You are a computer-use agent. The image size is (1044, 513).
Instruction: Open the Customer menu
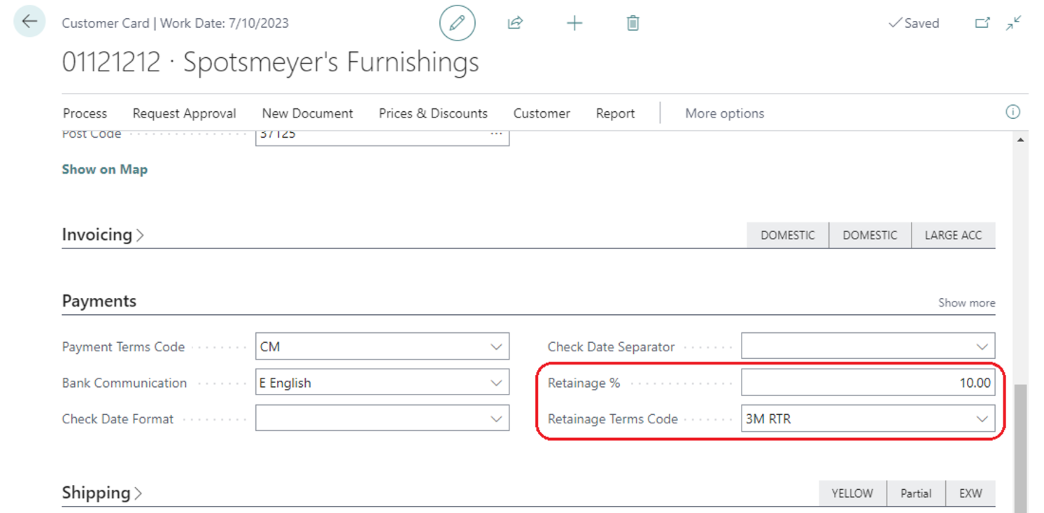(x=541, y=113)
